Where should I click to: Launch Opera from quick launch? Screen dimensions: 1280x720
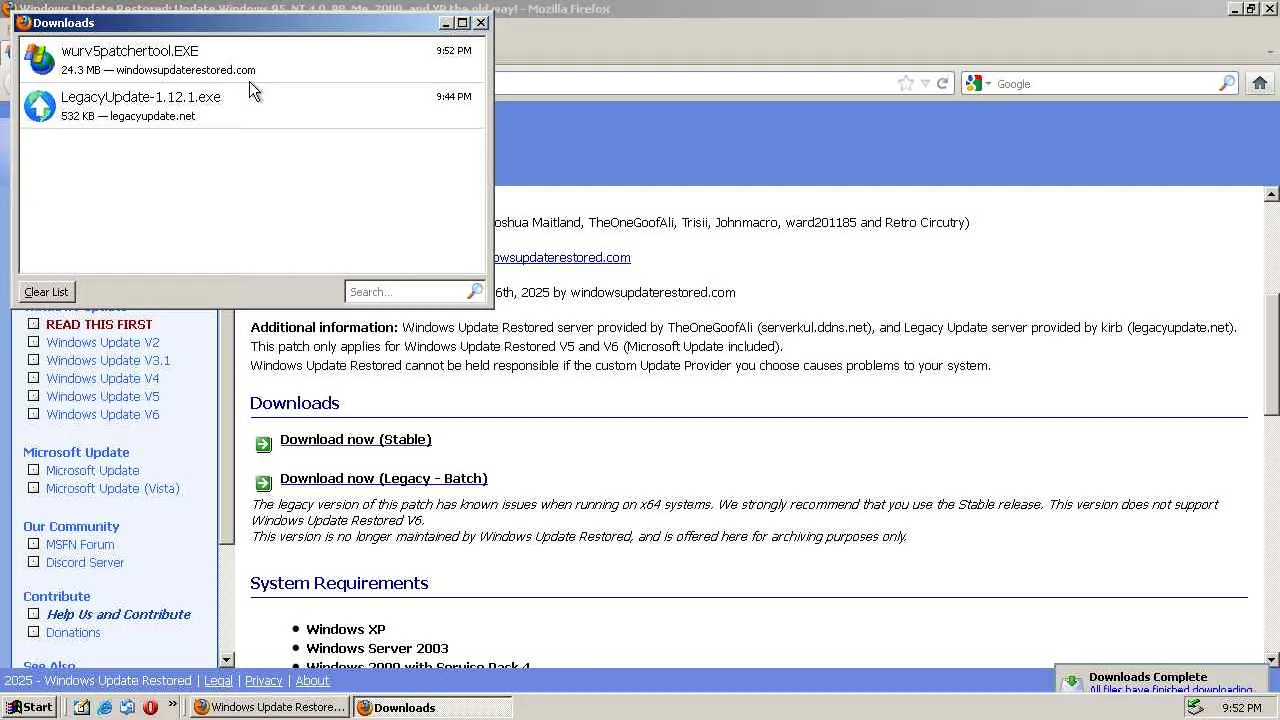pyautogui.click(x=150, y=707)
